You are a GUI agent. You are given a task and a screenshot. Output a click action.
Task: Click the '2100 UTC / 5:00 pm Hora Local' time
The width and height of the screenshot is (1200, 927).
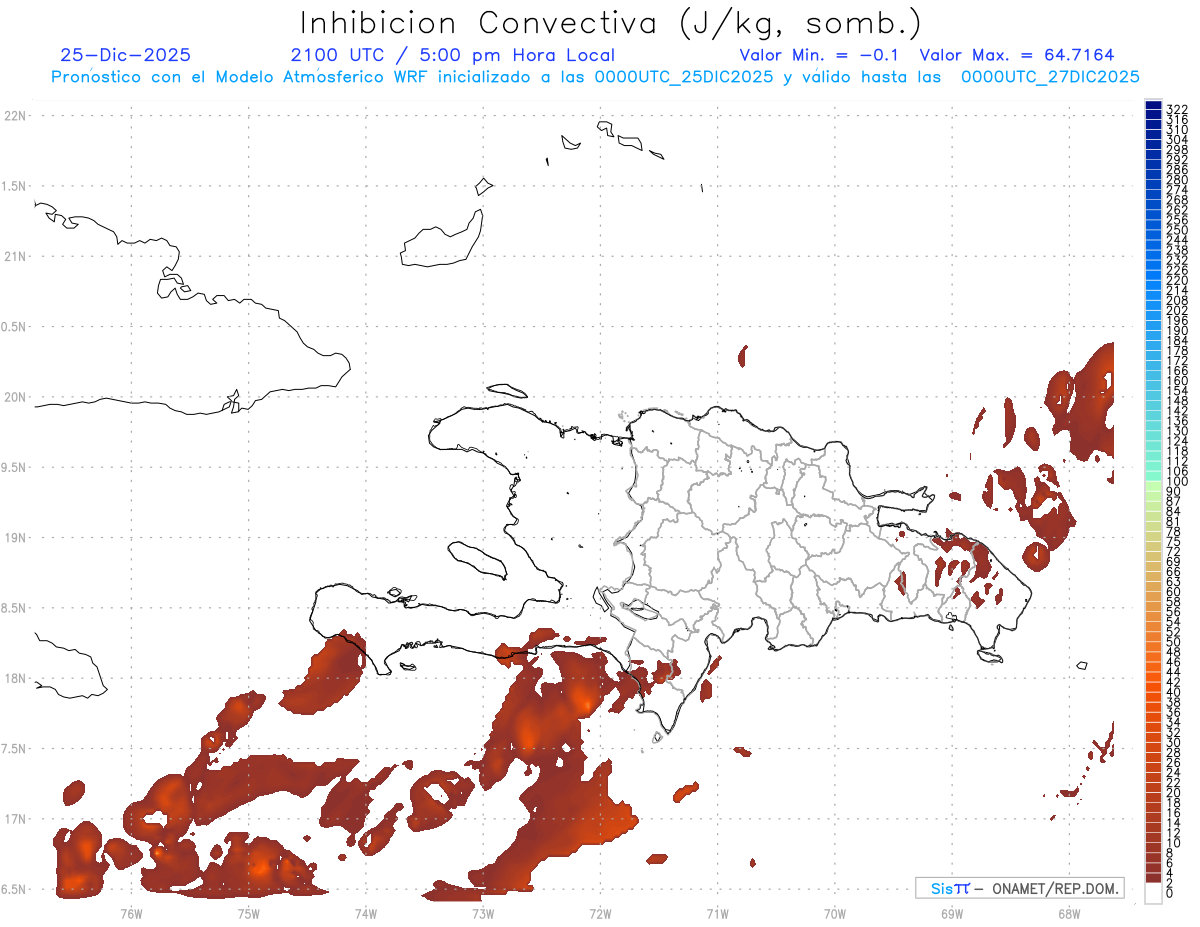pos(452,56)
